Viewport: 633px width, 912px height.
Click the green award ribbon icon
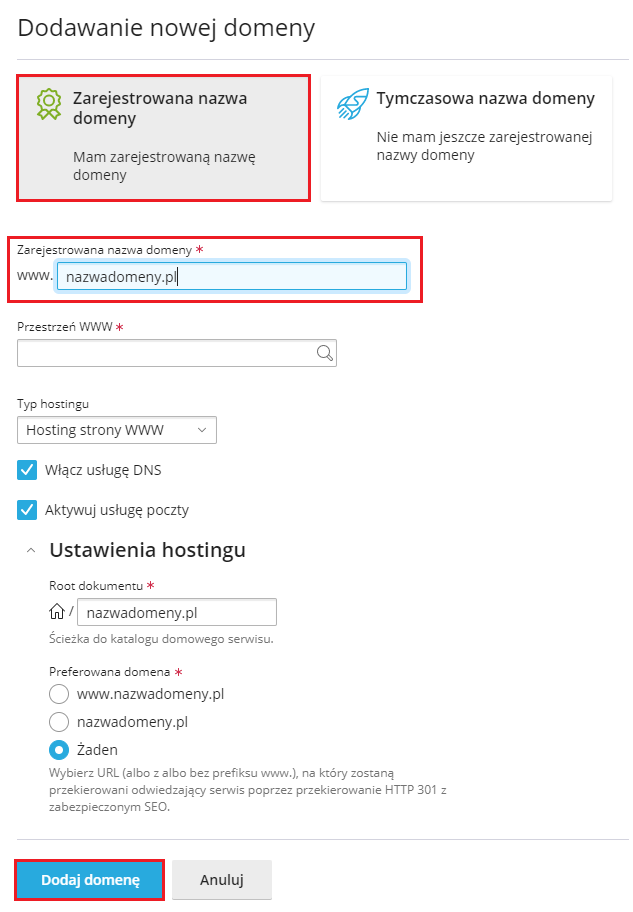pyautogui.click(x=49, y=104)
